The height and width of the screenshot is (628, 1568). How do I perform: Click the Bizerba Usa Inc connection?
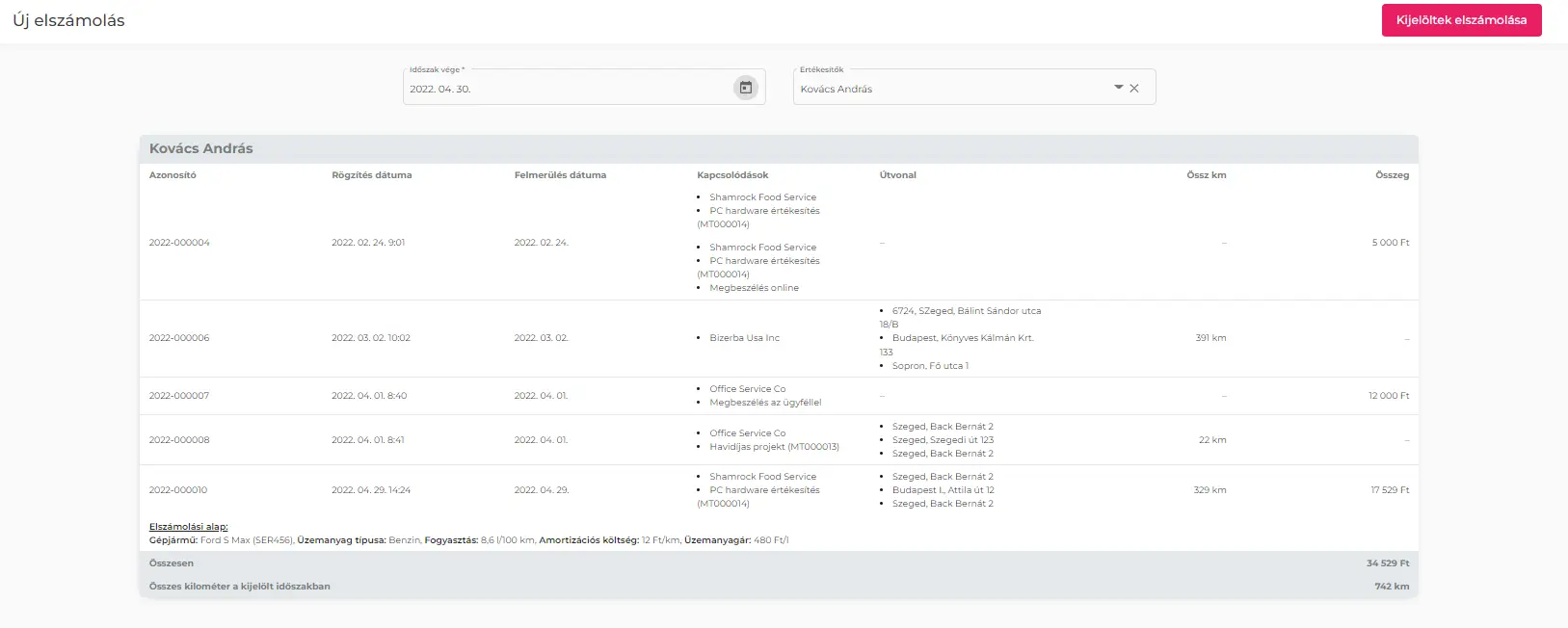[744, 338]
